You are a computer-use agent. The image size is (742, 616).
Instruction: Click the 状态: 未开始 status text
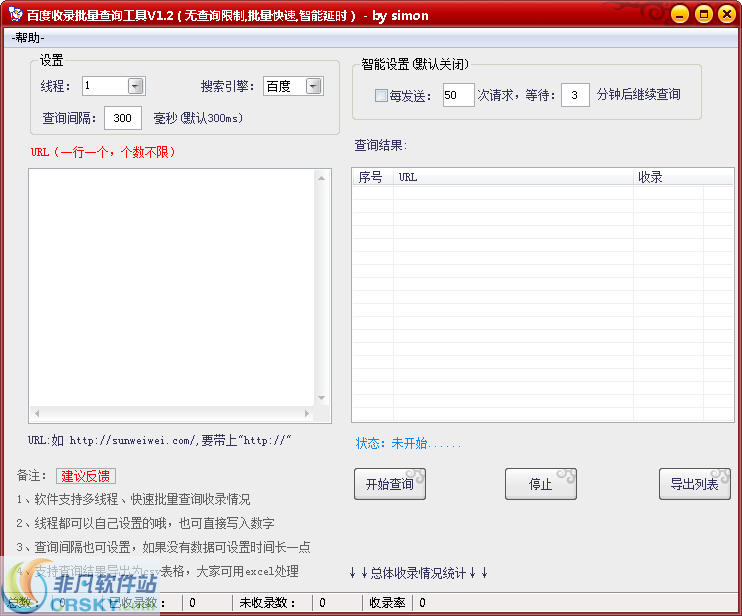point(408,443)
